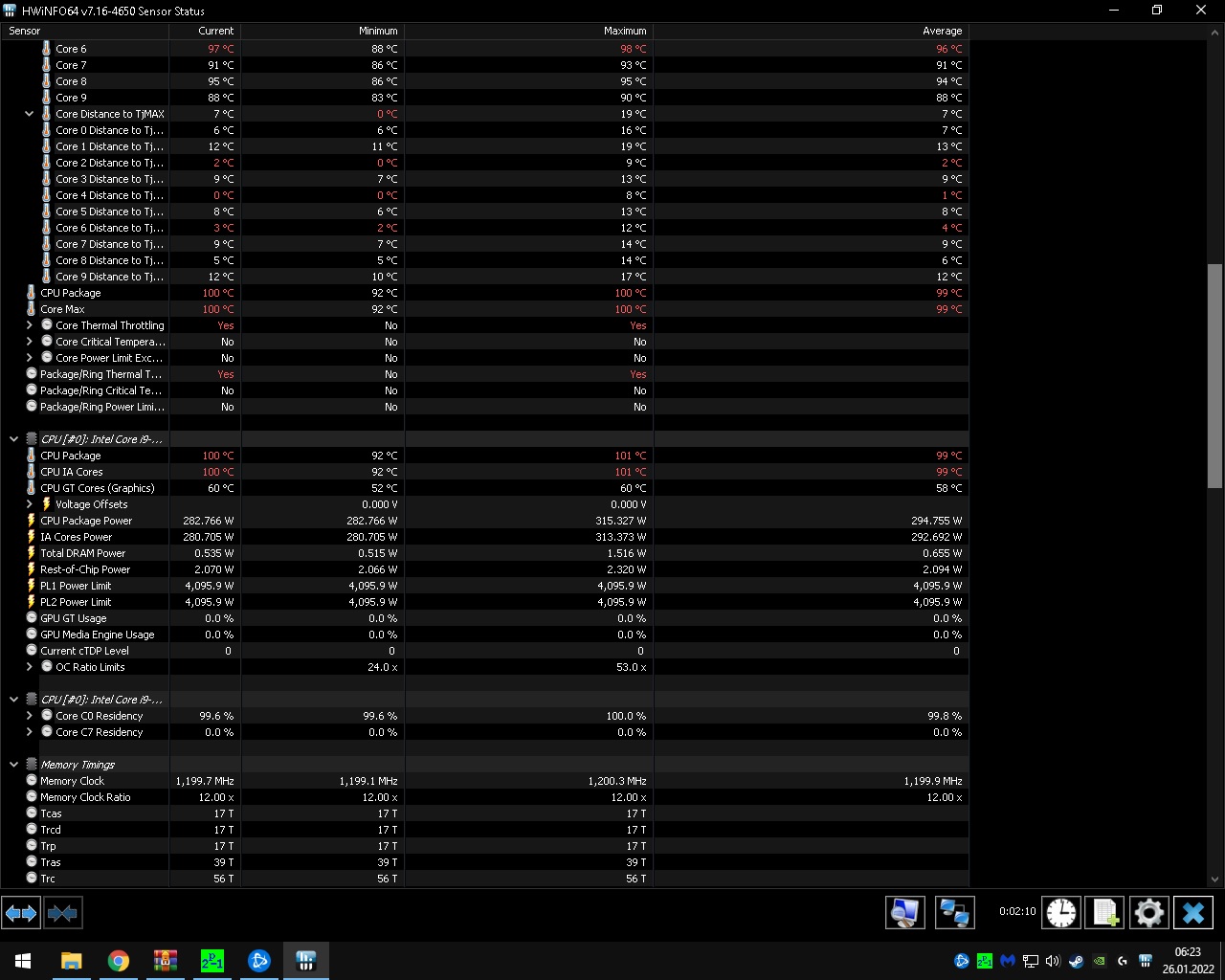Click thermometer icon beside Core 6
The height and width of the screenshot is (980, 1225).
(x=46, y=49)
